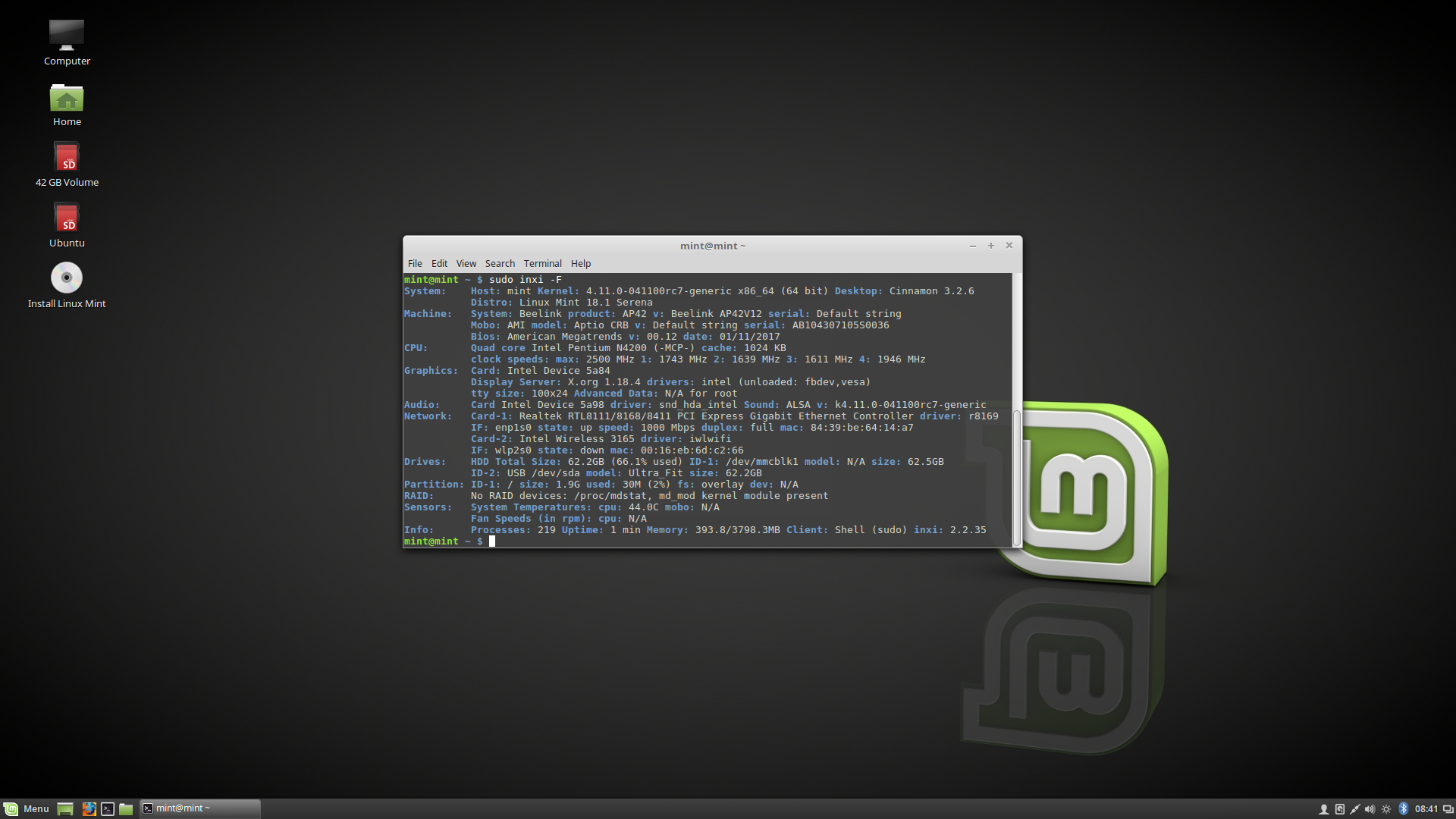Open the Computer desktop icon

click(67, 42)
